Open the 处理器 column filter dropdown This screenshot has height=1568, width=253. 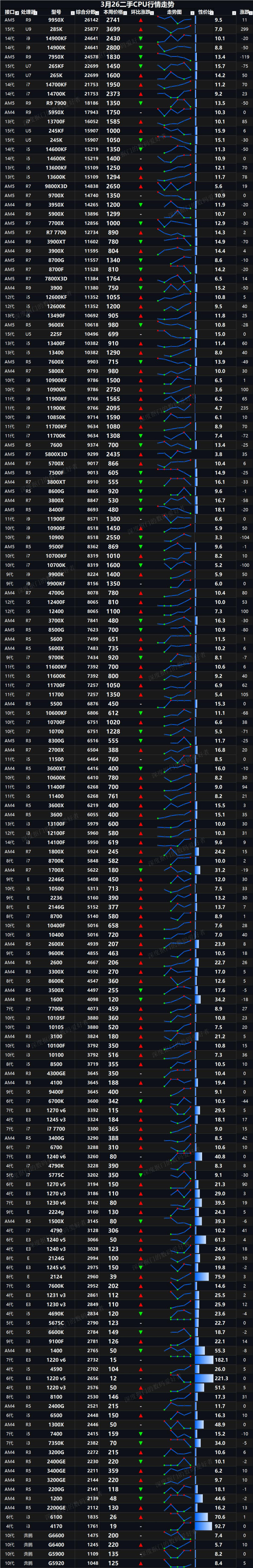[35, 12]
